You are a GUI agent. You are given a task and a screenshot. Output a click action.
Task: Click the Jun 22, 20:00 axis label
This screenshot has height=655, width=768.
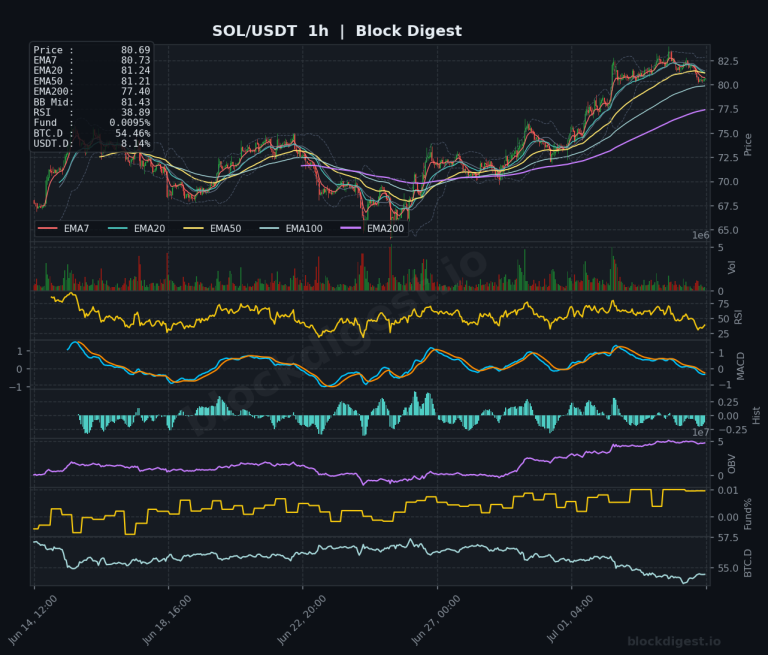tap(302, 620)
